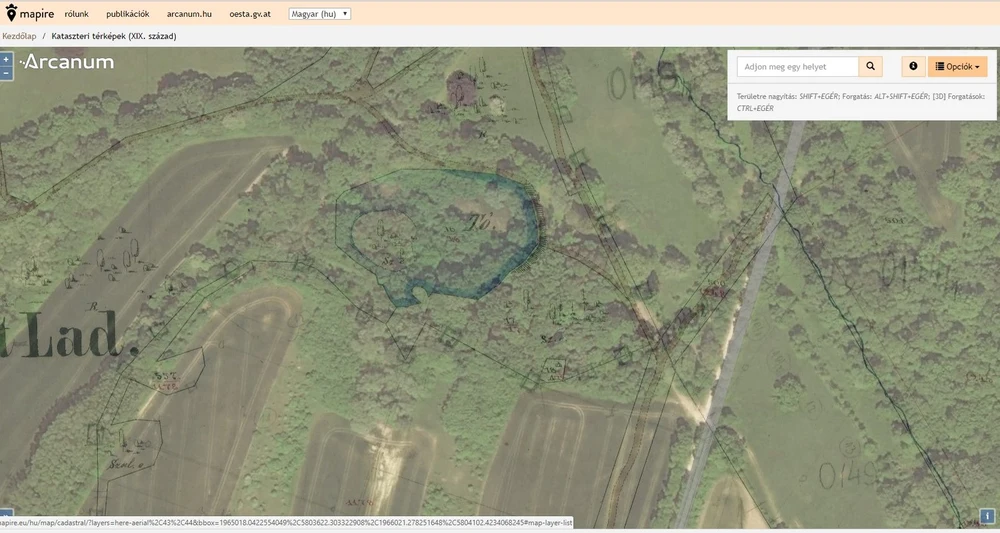Screen dimensions: 1000x533
Task: Follow the oesta.gv.at link
Action: coord(250,13)
